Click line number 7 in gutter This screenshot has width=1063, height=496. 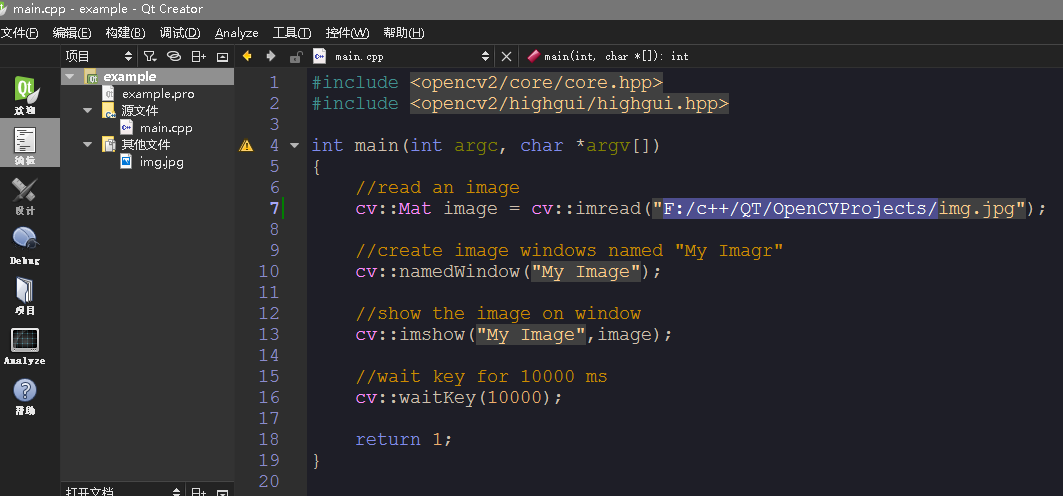click(x=274, y=208)
